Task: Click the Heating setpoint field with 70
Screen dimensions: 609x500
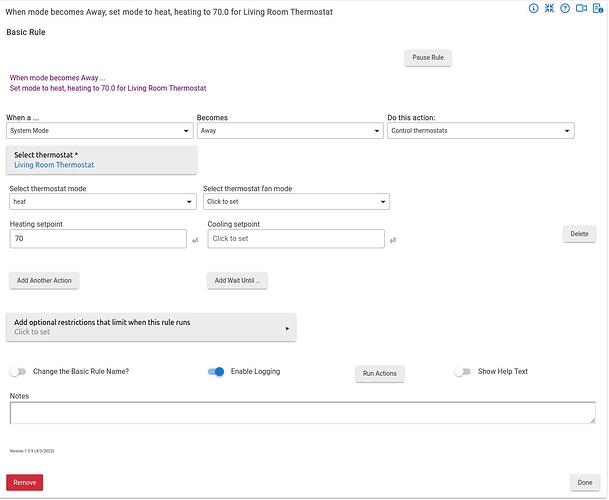Action: pos(98,239)
